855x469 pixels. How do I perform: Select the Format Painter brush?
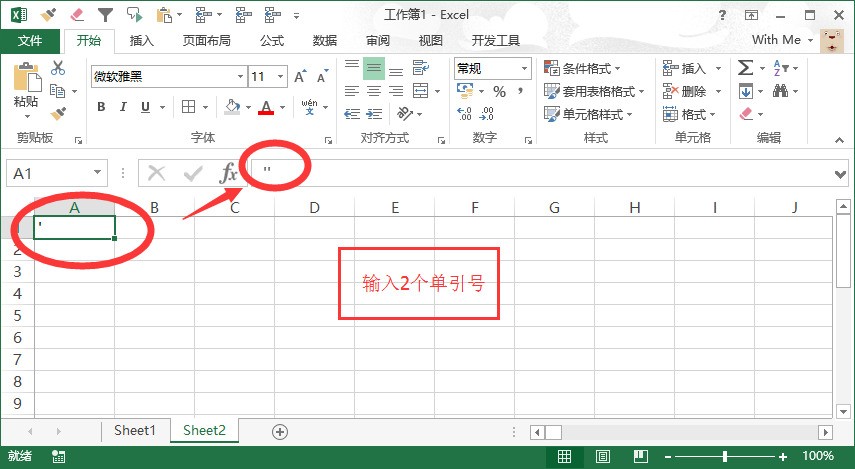pos(58,113)
